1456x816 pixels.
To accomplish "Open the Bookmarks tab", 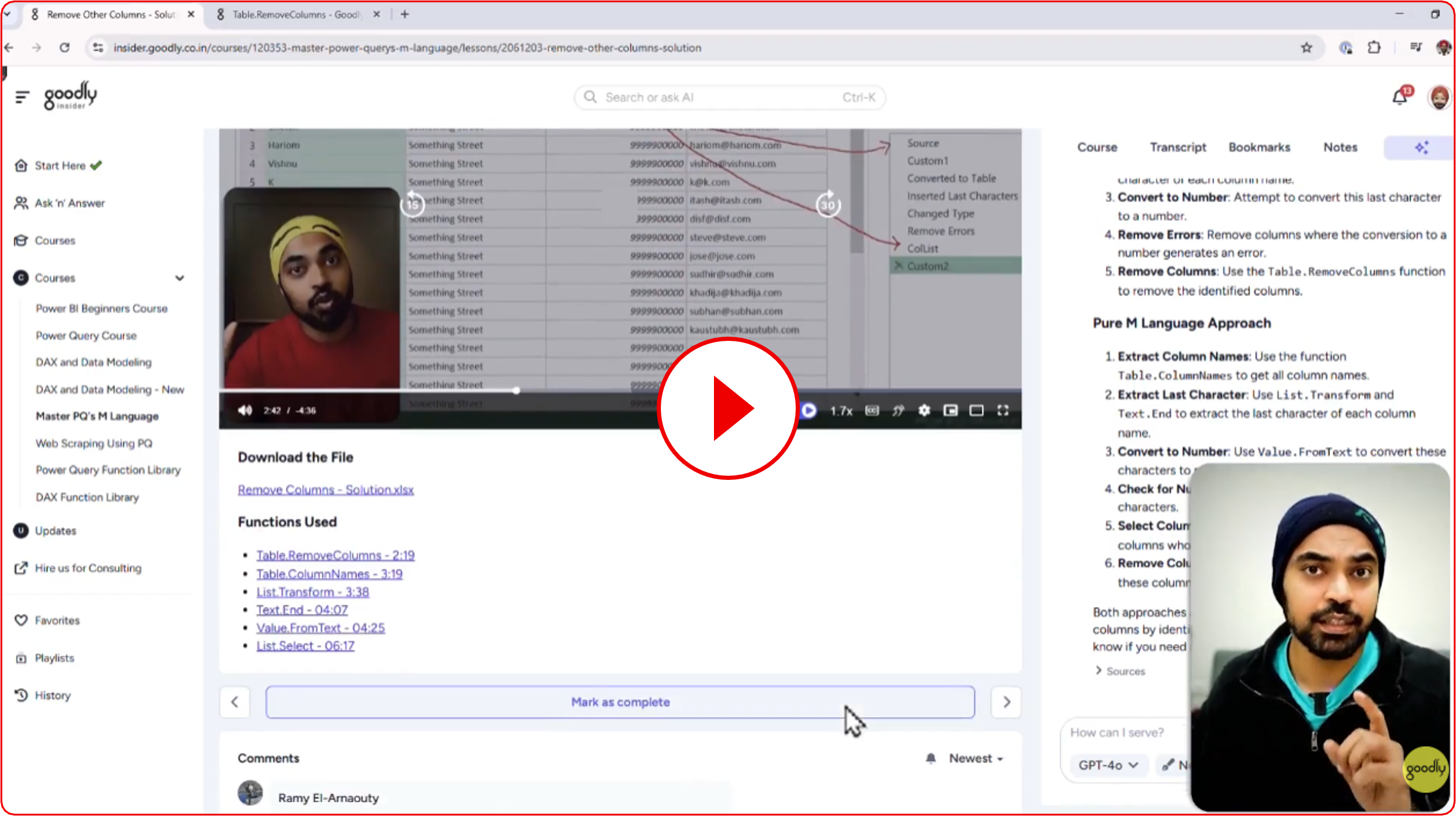I will pos(1259,147).
